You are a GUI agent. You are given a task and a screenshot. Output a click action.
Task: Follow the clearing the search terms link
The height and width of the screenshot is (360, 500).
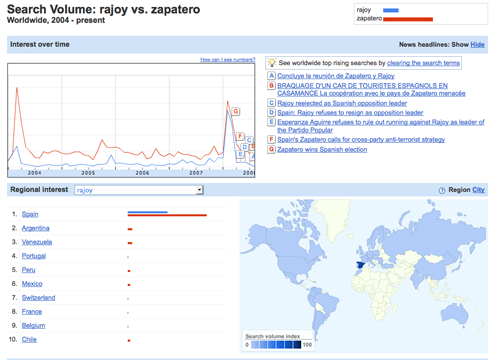(x=423, y=63)
